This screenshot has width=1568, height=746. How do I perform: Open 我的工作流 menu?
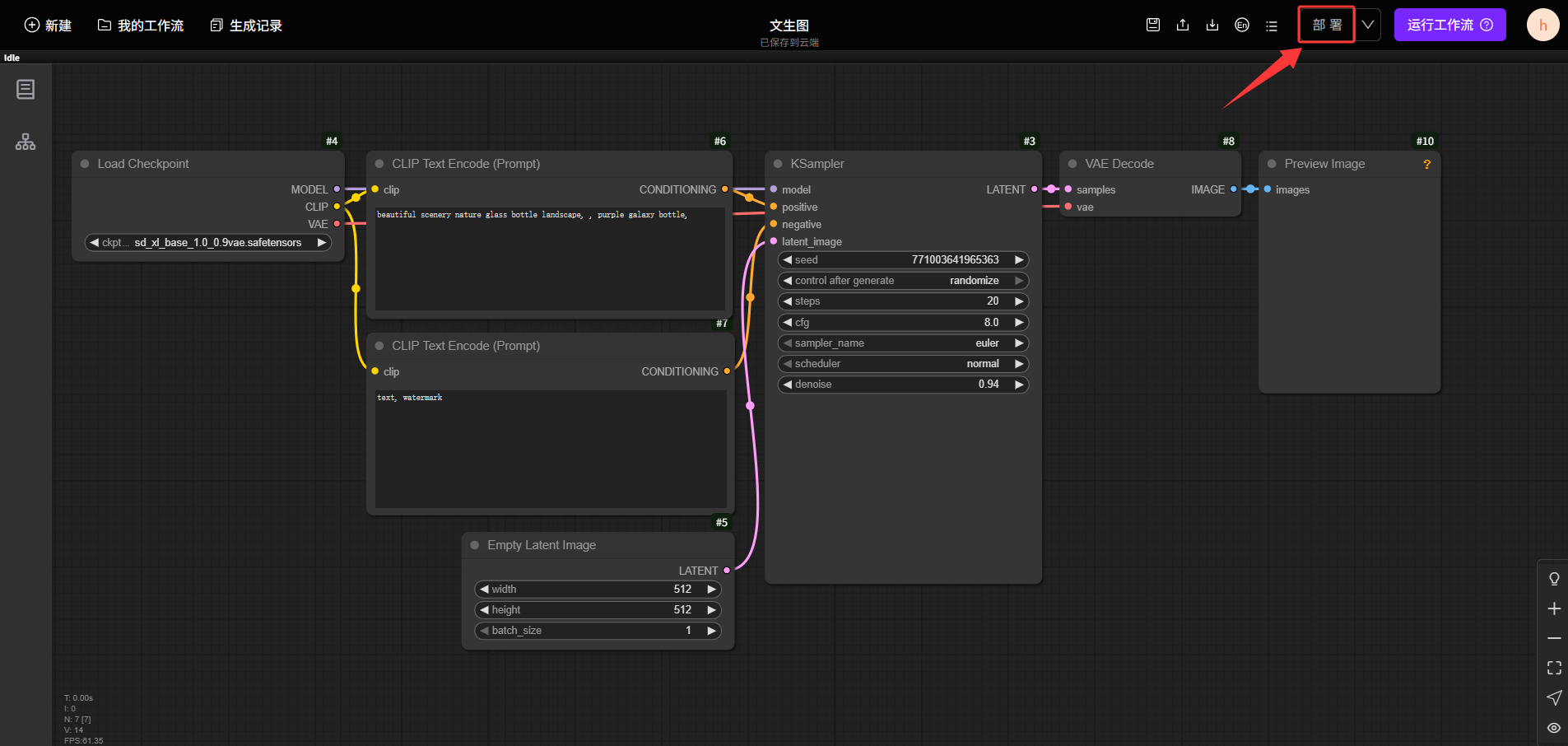pyautogui.click(x=141, y=26)
